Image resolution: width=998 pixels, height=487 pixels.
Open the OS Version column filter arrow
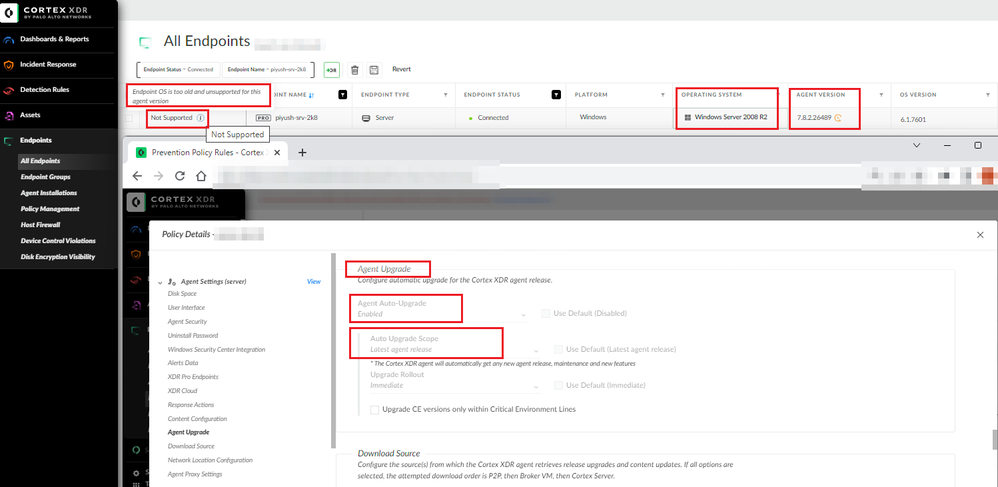click(x=987, y=95)
